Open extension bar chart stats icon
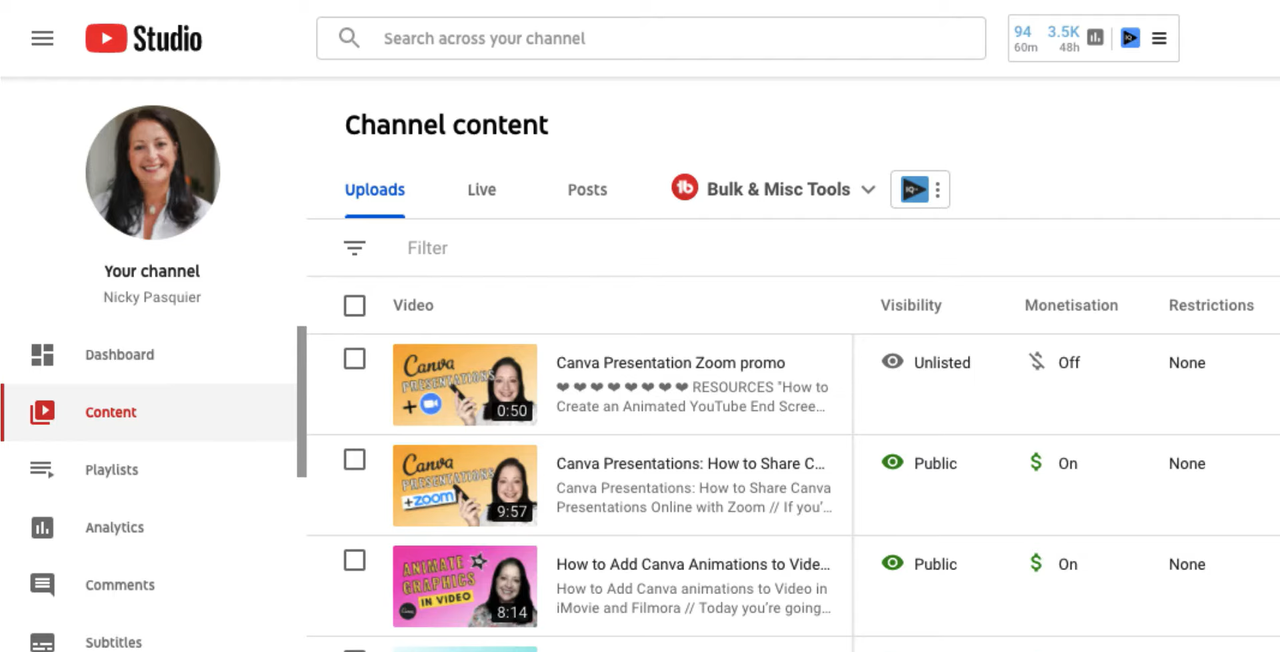 [x=1096, y=38]
